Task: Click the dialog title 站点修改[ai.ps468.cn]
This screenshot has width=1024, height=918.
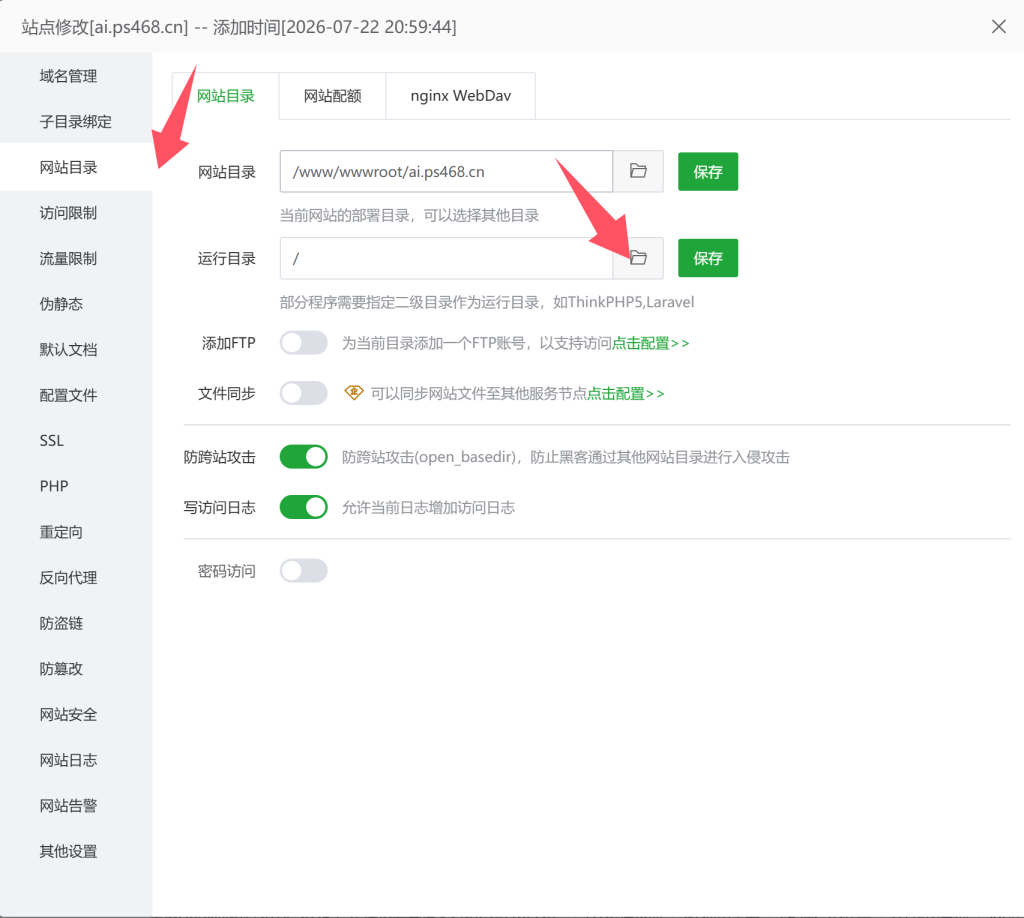Action: 104,27
